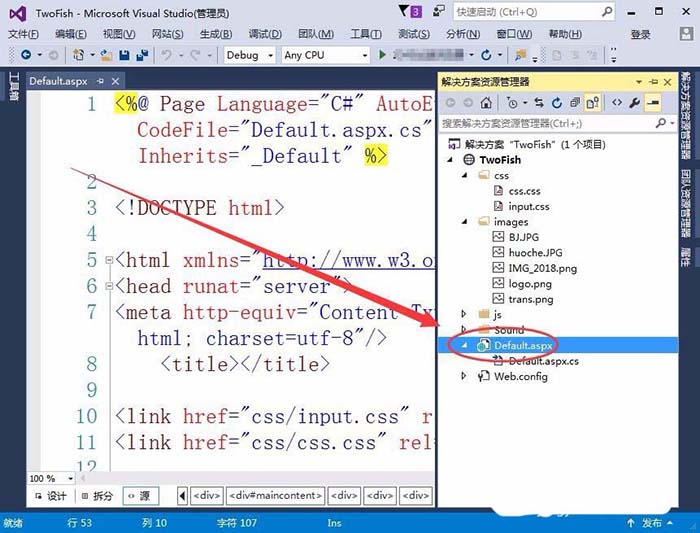Click the Solution Explorer search box
The width and height of the screenshot is (700, 533).
coord(557,123)
